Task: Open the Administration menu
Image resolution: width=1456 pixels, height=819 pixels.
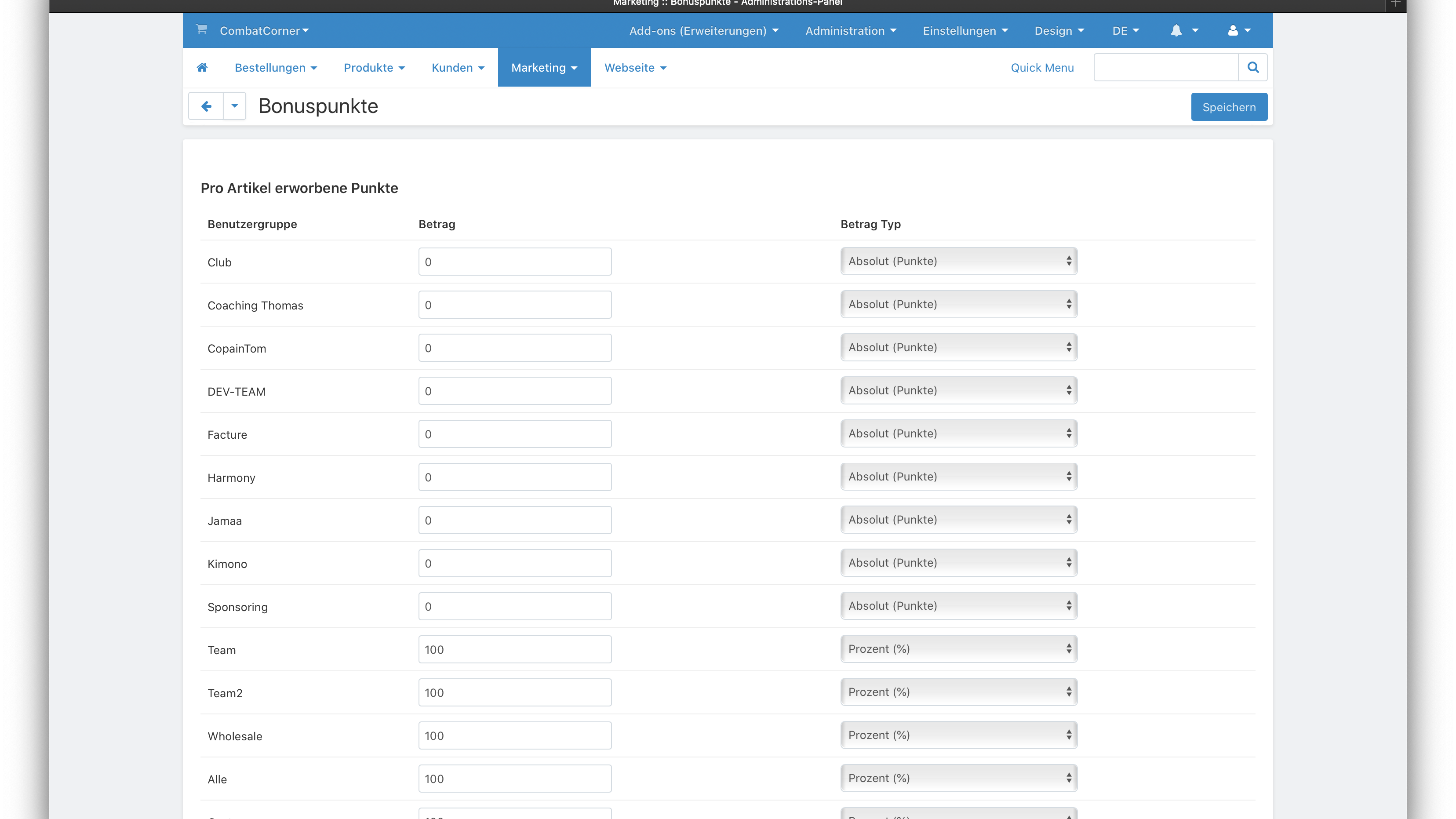Action: pos(851,30)
